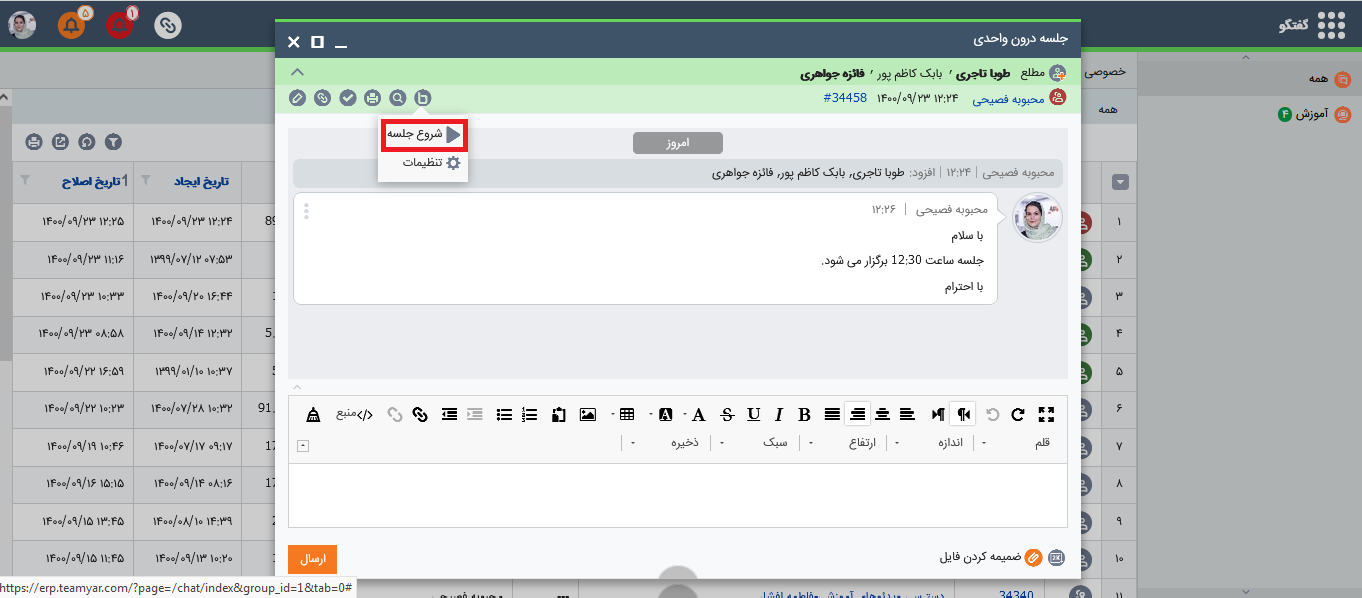
Task: Toggle strikethrough formatting in the editor
Action: pos(727,414)
